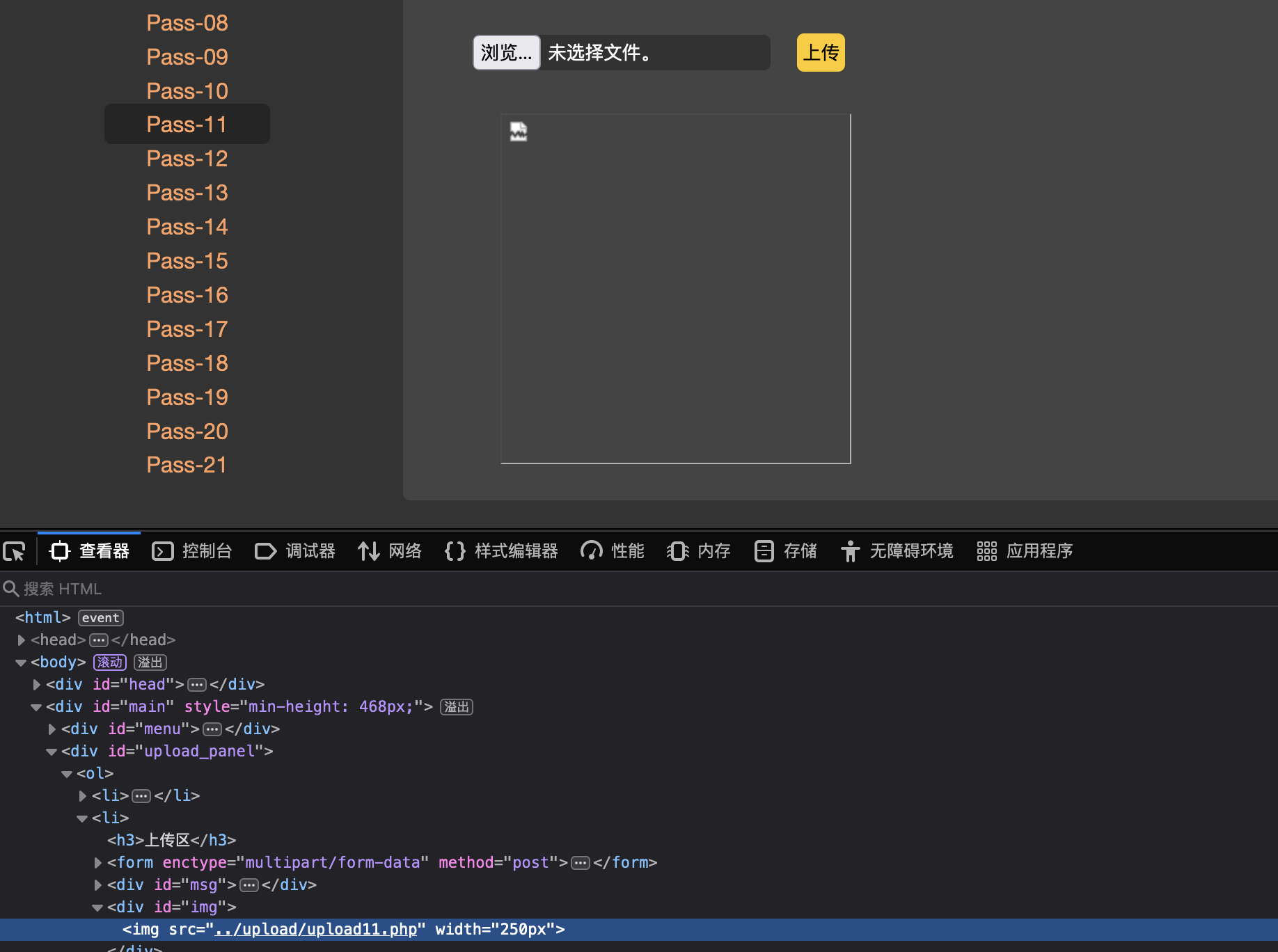Expand the form multipart/form-data node

pos(97,863)
